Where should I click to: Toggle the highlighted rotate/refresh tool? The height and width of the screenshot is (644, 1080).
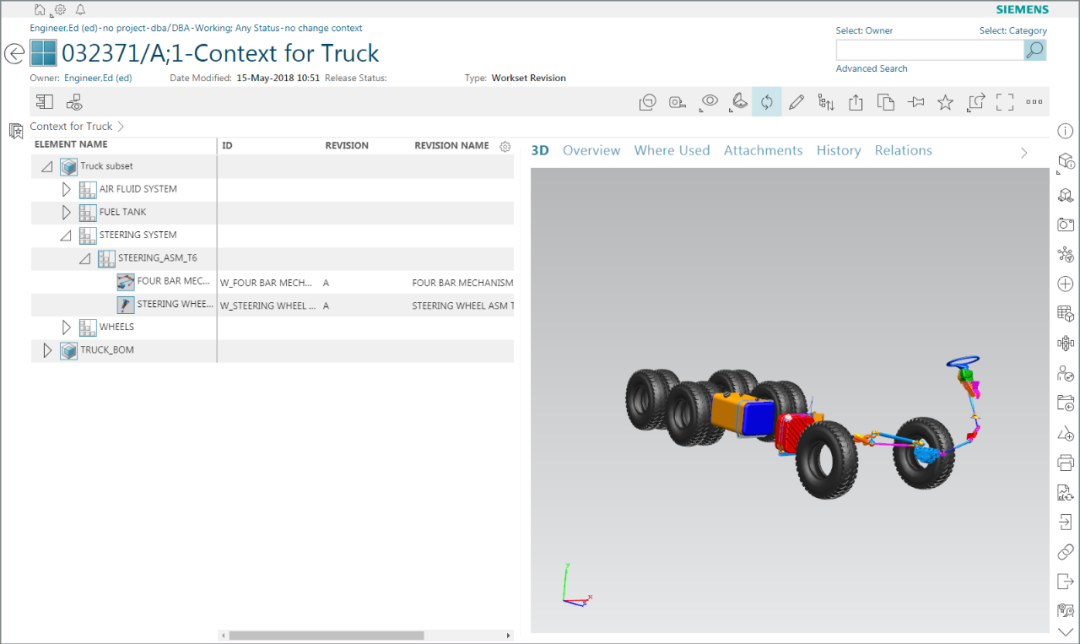(x=767, y=102)
